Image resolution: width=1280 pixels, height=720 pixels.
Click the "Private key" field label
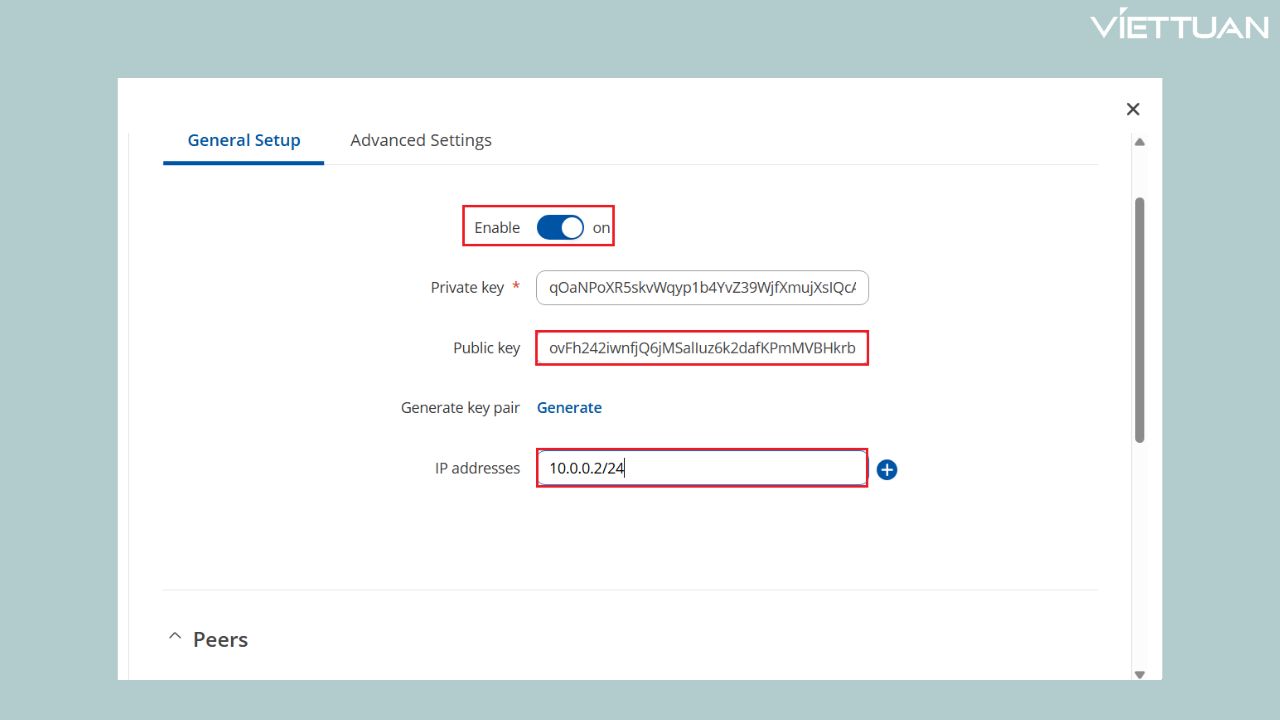click(x=467, y=288)
